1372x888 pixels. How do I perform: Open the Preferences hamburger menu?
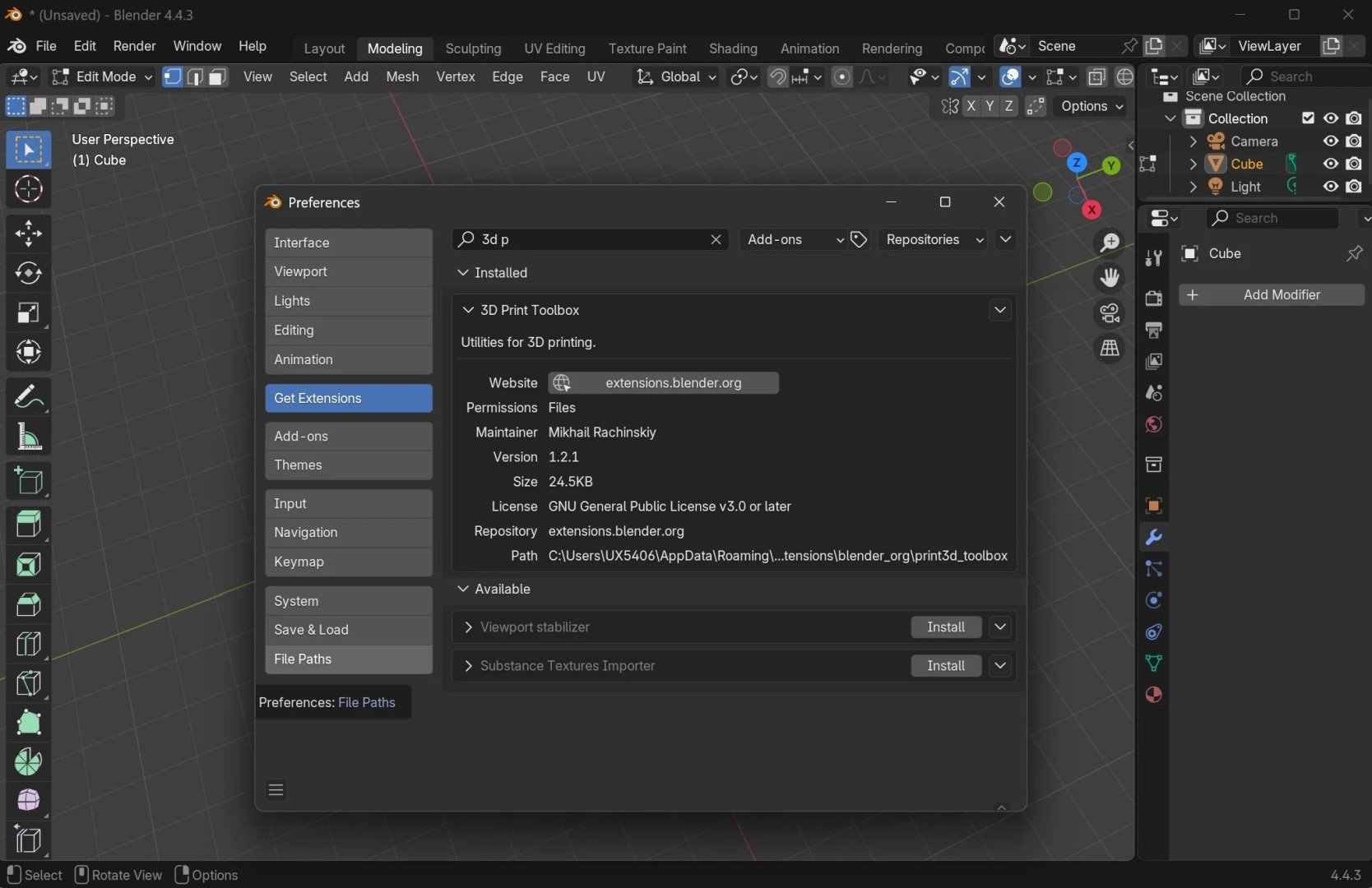[x=276, y=790]
